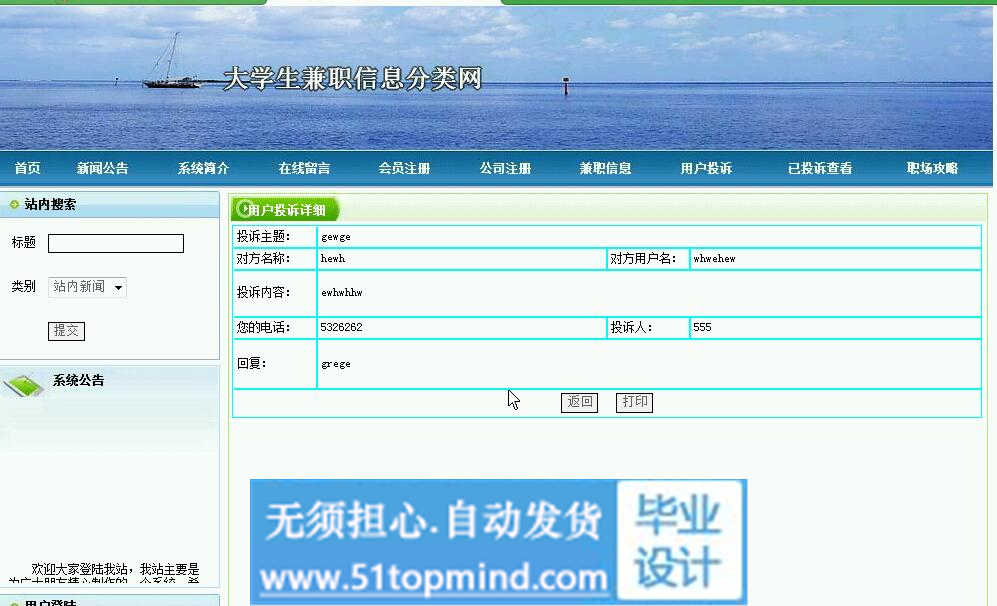Select the 投诉人 value 555

tap(702, 327)
